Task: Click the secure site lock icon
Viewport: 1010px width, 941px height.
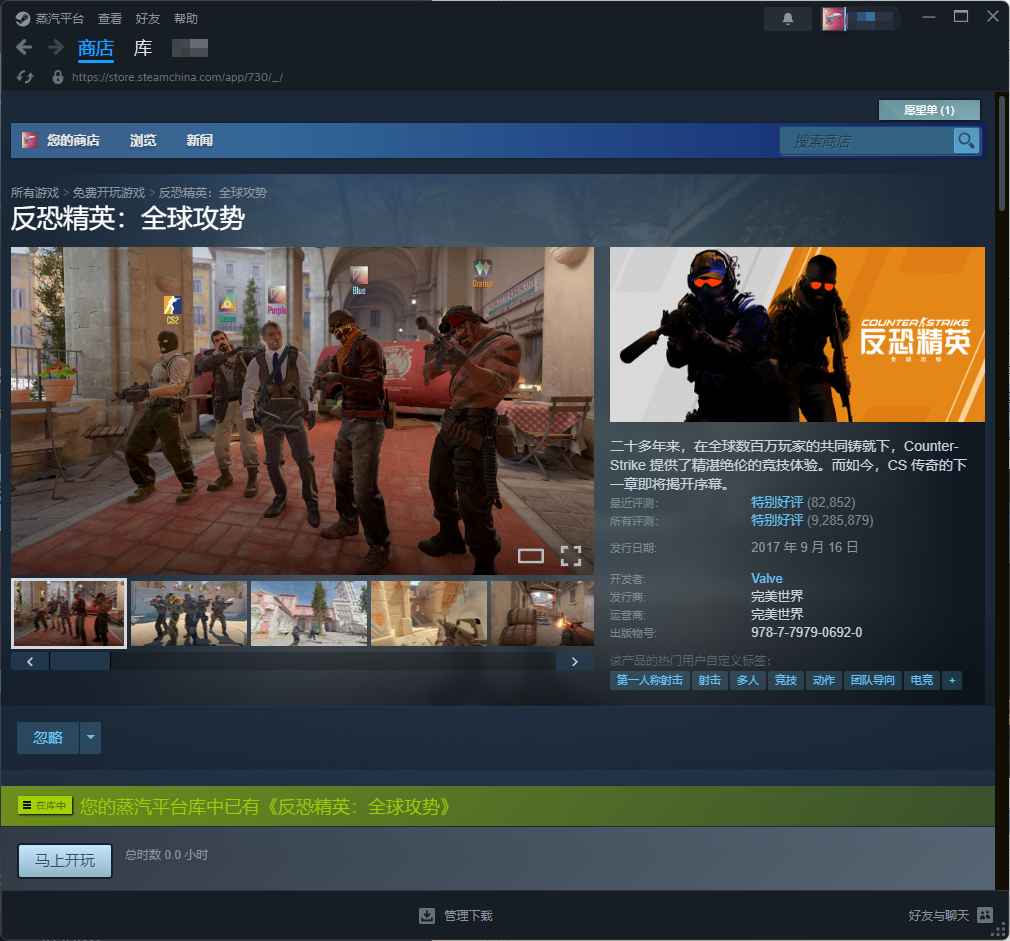Action: click(x=57, y=76)
